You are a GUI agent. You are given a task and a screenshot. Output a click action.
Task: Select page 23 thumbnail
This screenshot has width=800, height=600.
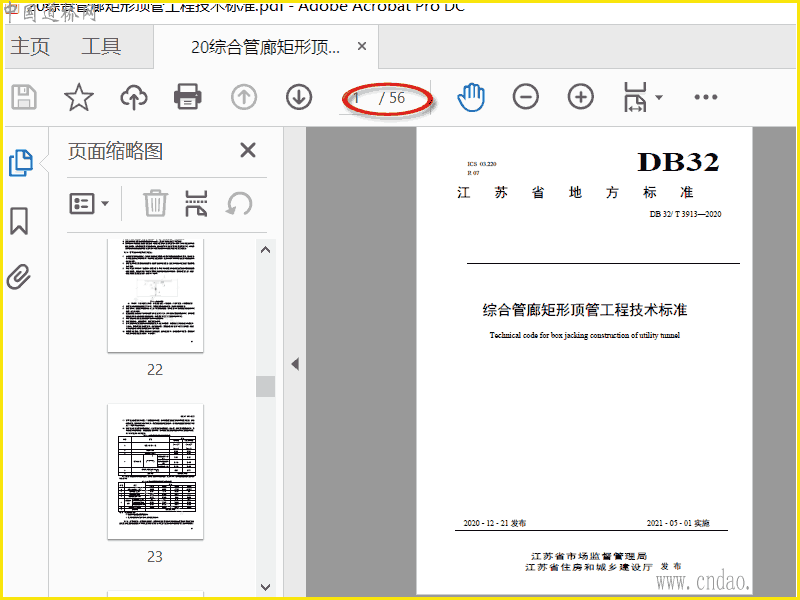[x=155, y=471]
